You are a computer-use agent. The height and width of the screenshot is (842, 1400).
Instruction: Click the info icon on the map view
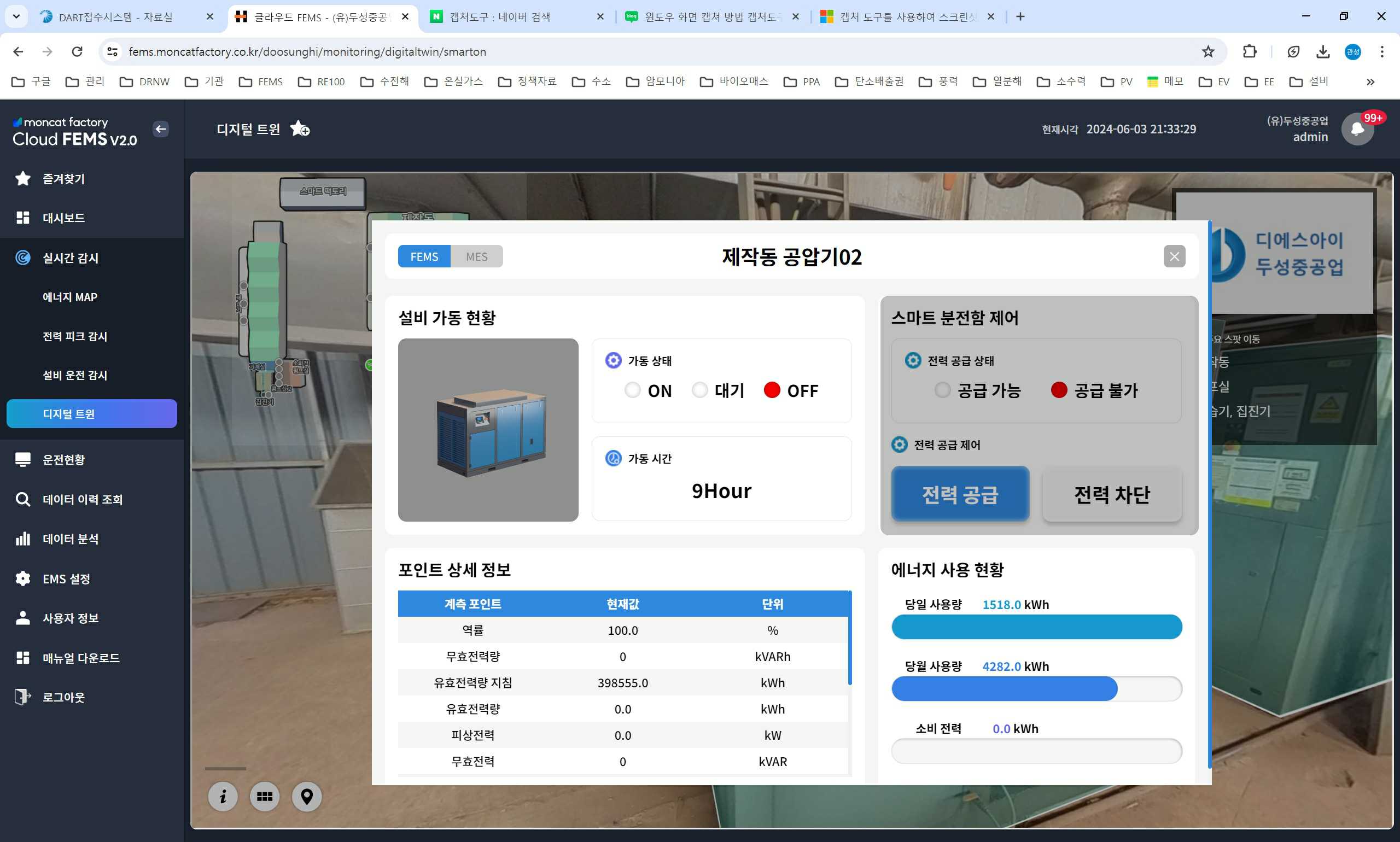[223, 797]
